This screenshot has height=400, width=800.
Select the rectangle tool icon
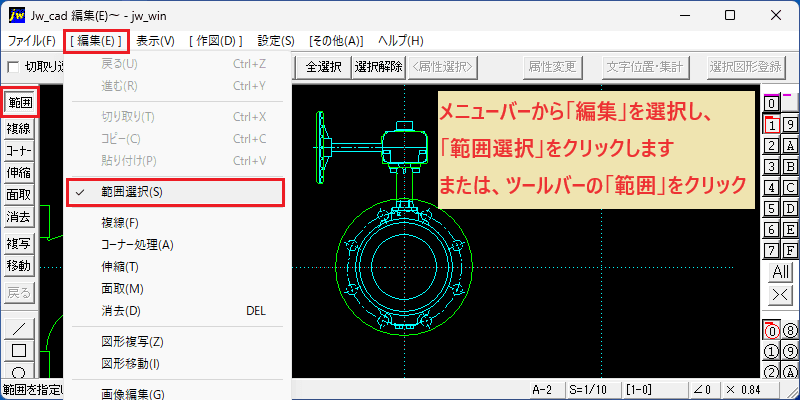[19, 351]
